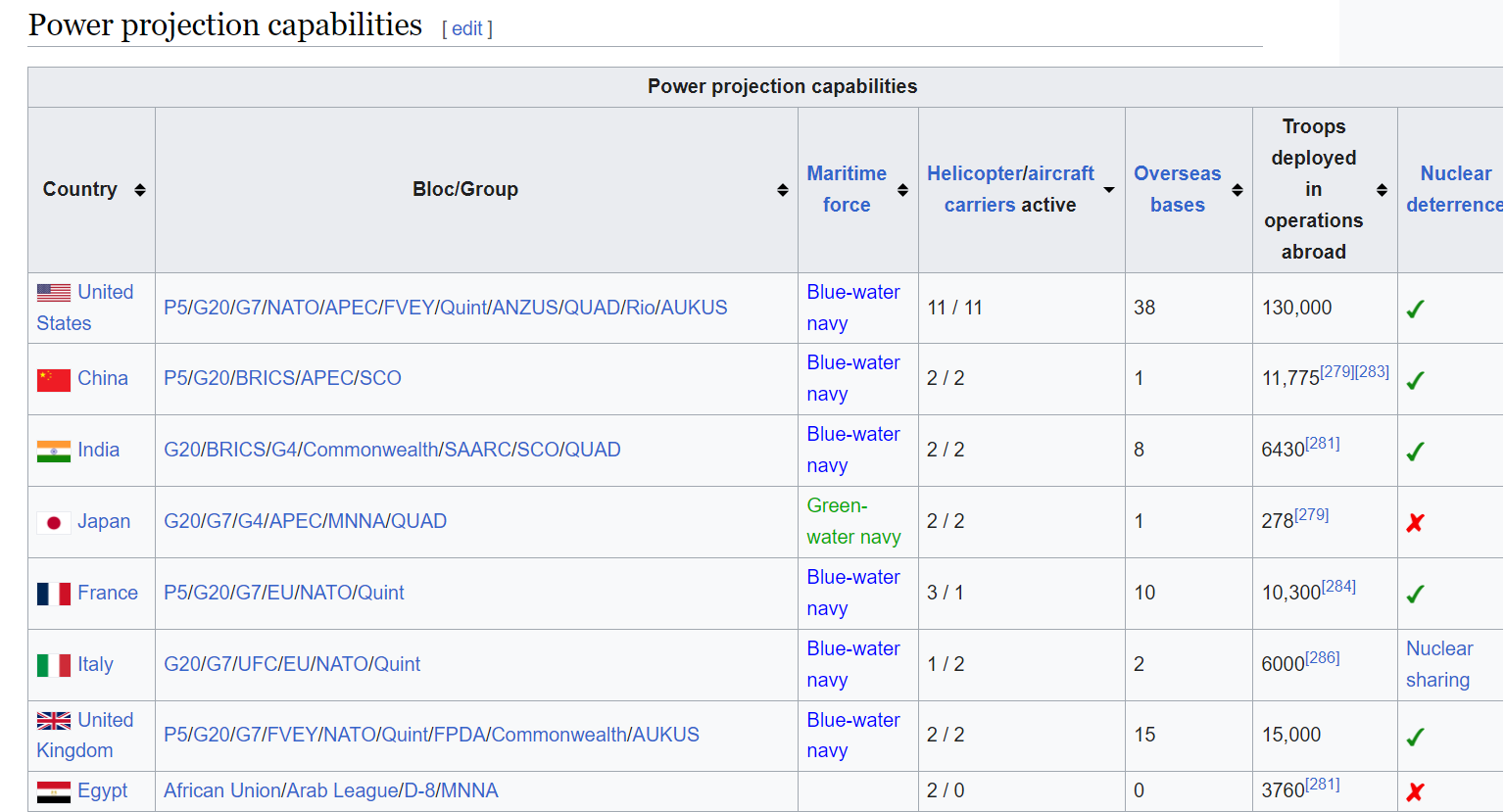Click the green checkmark in France row
Image resolution: width=1505 pixels, height=812 pixels.
[1415, 594]
